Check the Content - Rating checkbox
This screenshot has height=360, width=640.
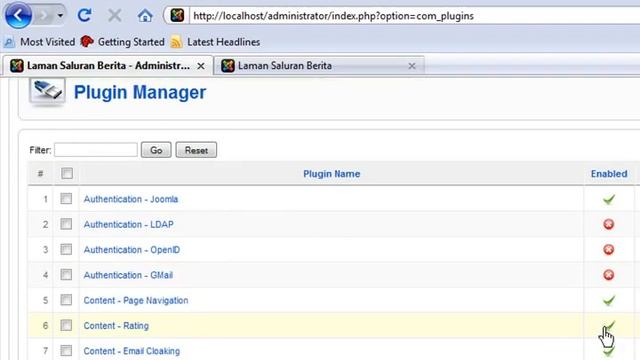(x=66, y=325)
